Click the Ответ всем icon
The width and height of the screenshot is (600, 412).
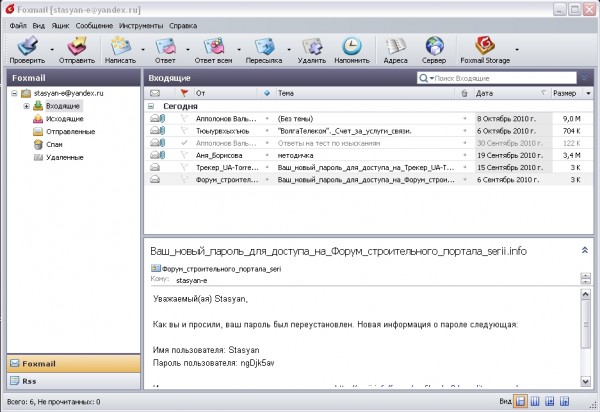pyautogui.click(x=214, y=47)
